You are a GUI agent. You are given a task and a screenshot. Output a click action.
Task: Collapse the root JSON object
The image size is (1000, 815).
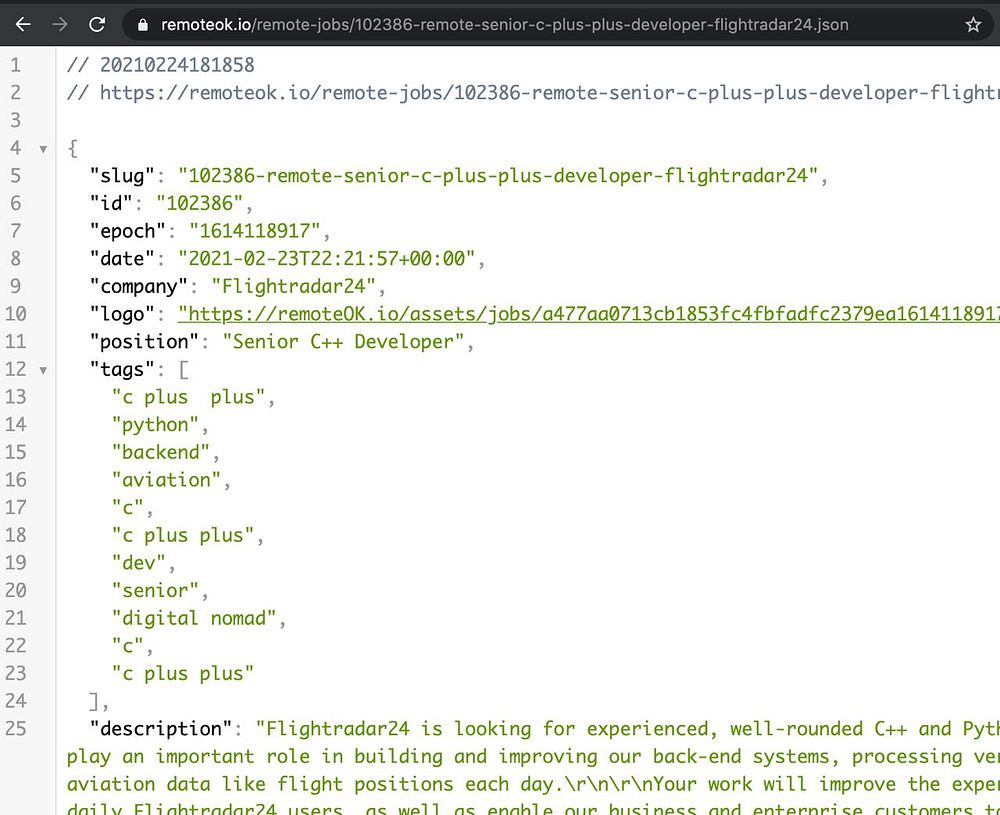point(43,149)
